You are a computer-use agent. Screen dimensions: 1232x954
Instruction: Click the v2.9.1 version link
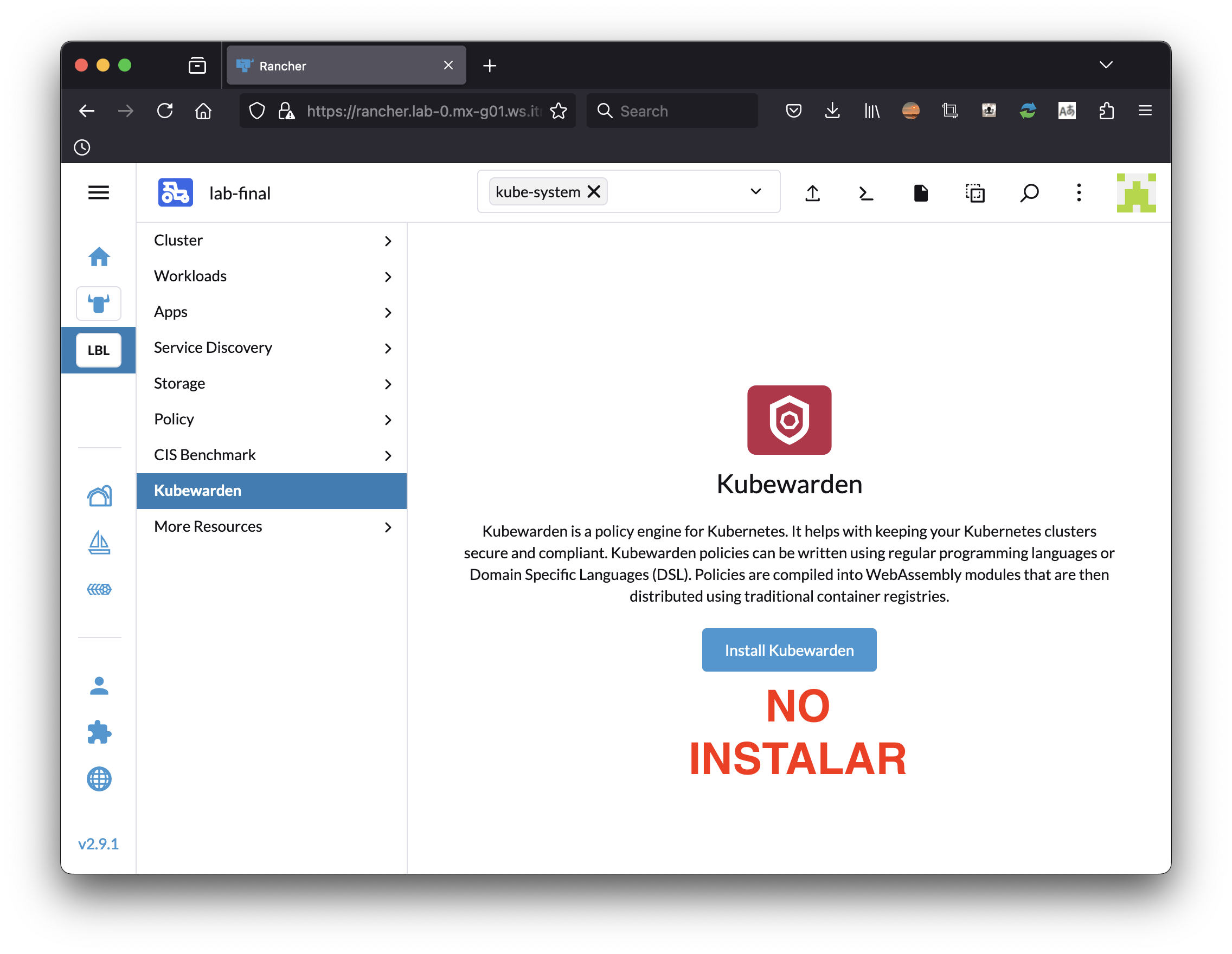coord(98,843)
